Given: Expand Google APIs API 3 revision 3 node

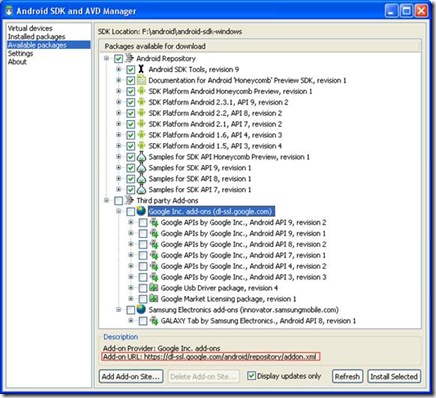Looking at the screenshot, I should coord(131,277).
